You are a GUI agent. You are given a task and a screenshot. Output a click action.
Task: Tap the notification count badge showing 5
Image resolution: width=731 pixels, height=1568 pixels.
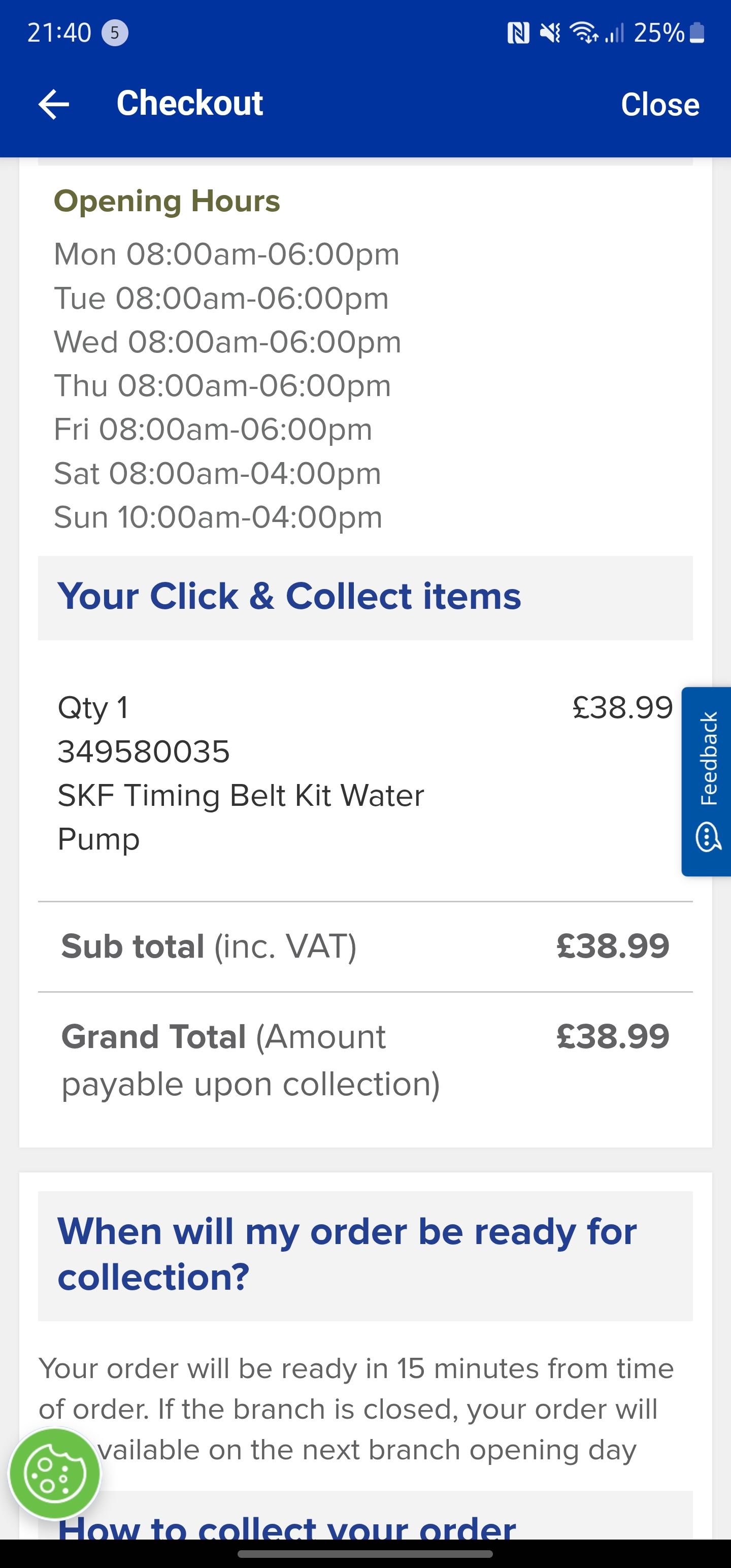point(114,33)
